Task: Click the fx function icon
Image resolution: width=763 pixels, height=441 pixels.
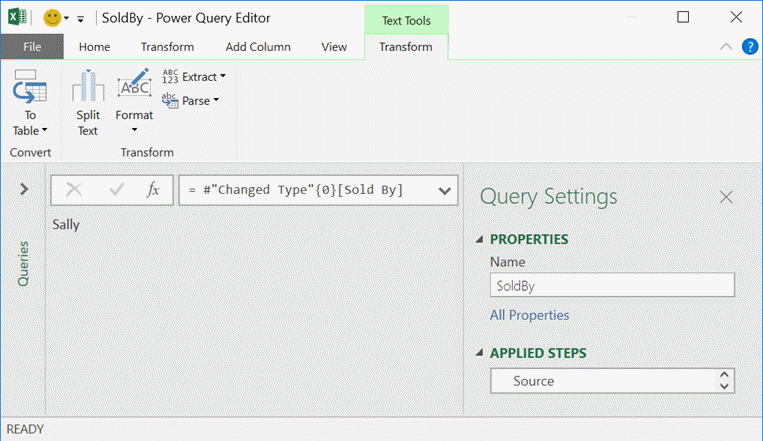Action: click(x=153, y=190)
